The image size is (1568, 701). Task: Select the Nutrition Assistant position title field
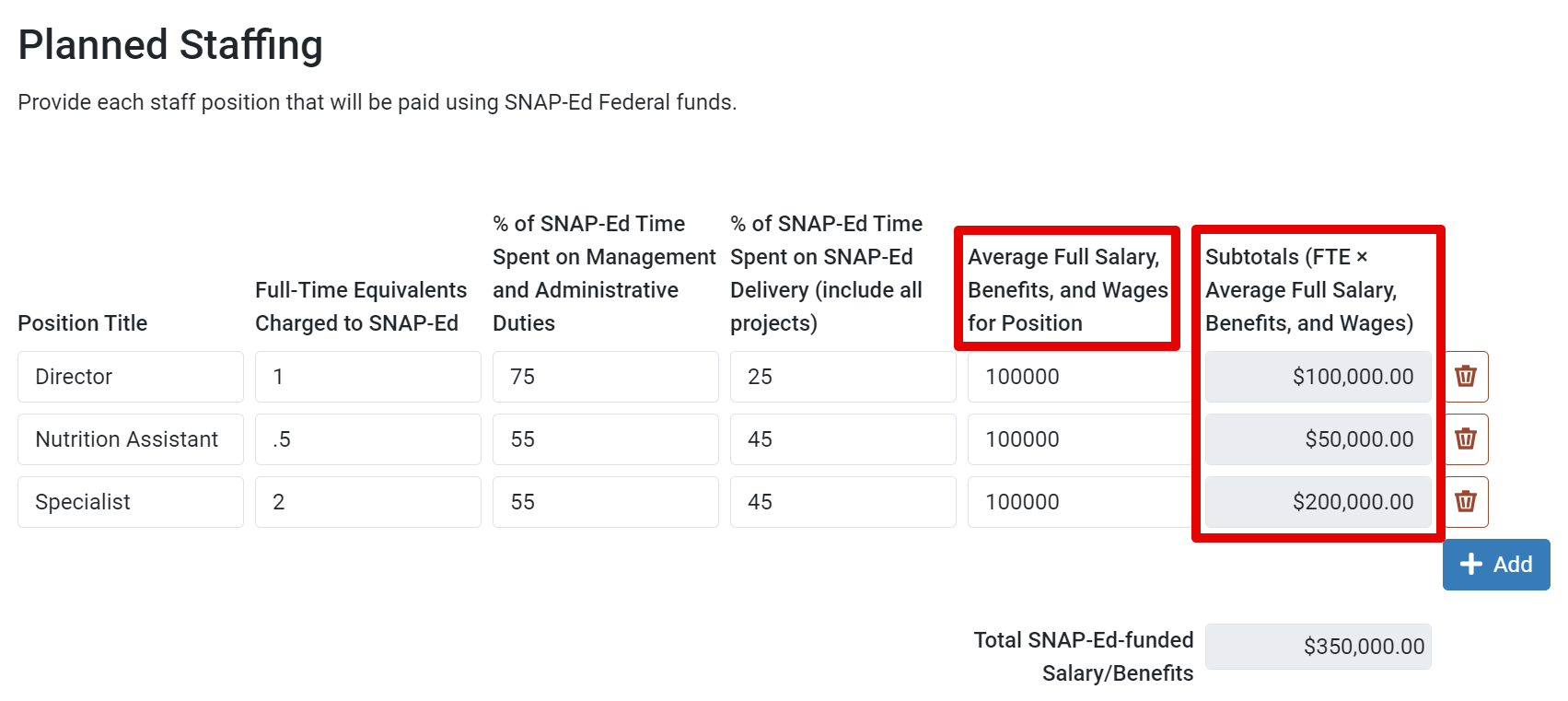coord(130,439)
